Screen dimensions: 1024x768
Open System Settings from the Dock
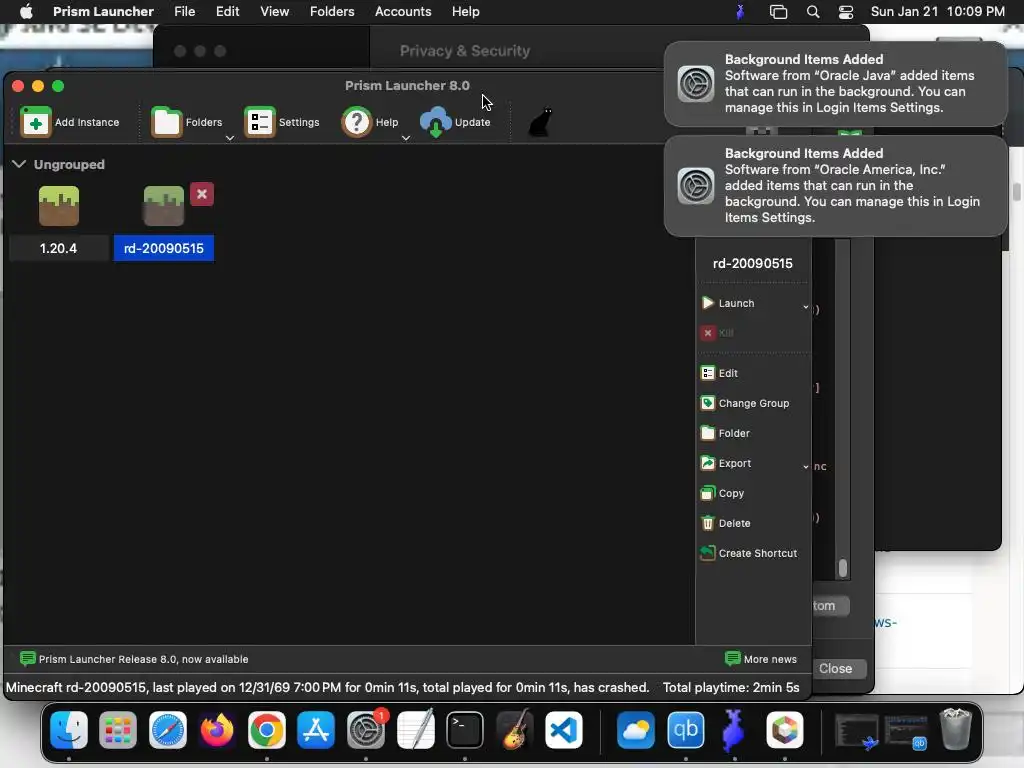point(366,729)
